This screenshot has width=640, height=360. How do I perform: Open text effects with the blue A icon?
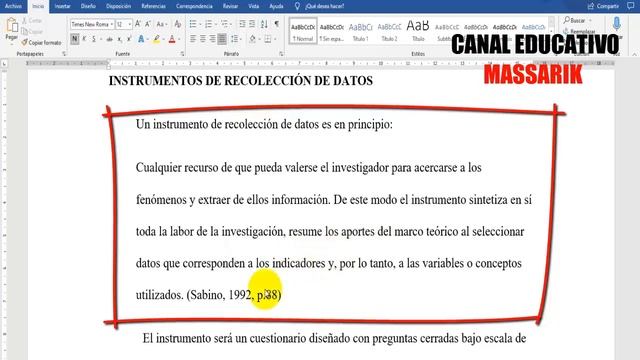[x=141, y=39]
